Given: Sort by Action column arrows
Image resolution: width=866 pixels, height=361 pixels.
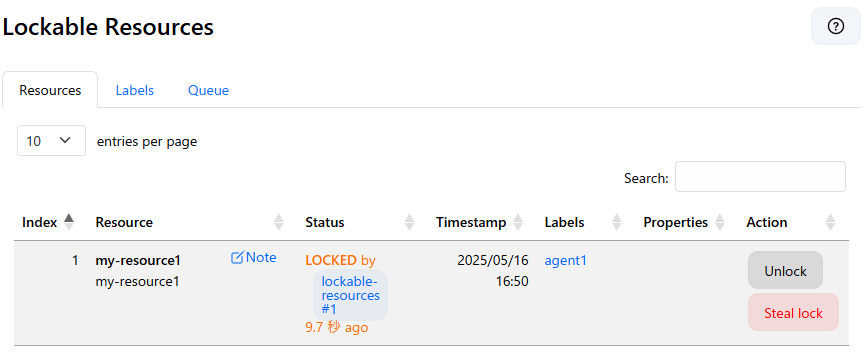Looking at the screenshot, I should pos(830,222).
